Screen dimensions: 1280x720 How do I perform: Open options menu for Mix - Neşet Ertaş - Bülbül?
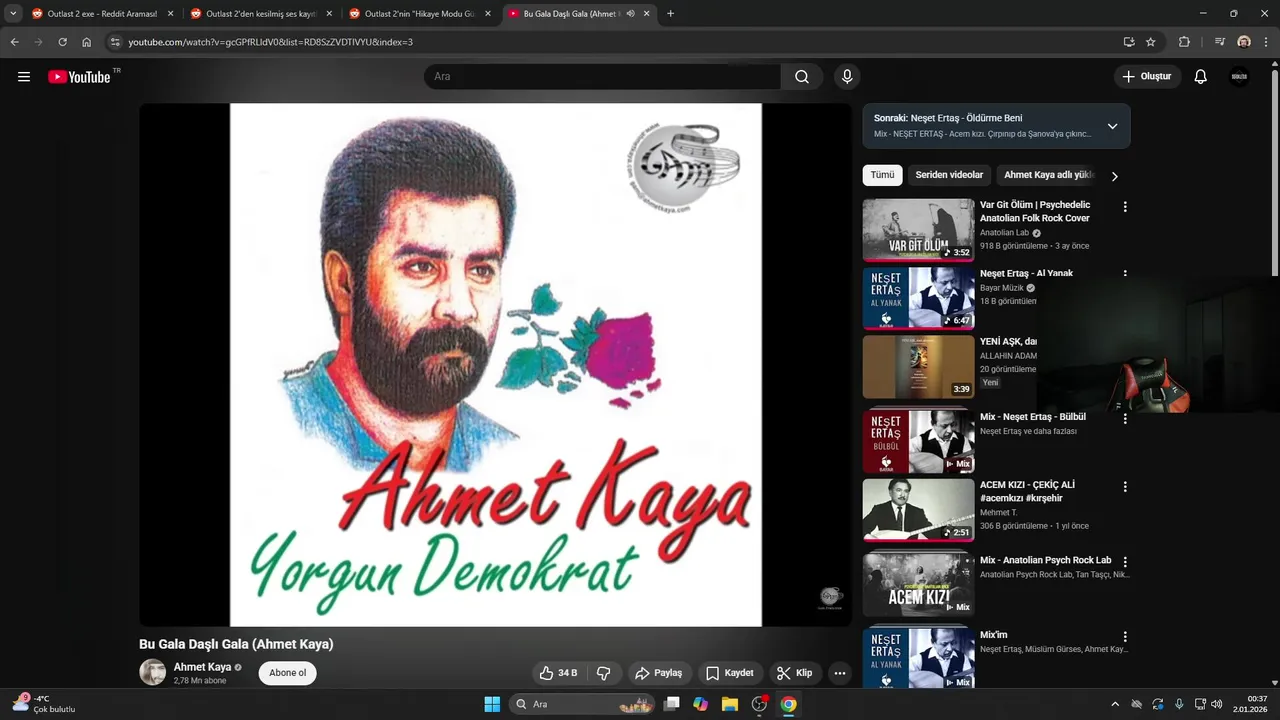pyautogui.click(x=1125, y=419)
